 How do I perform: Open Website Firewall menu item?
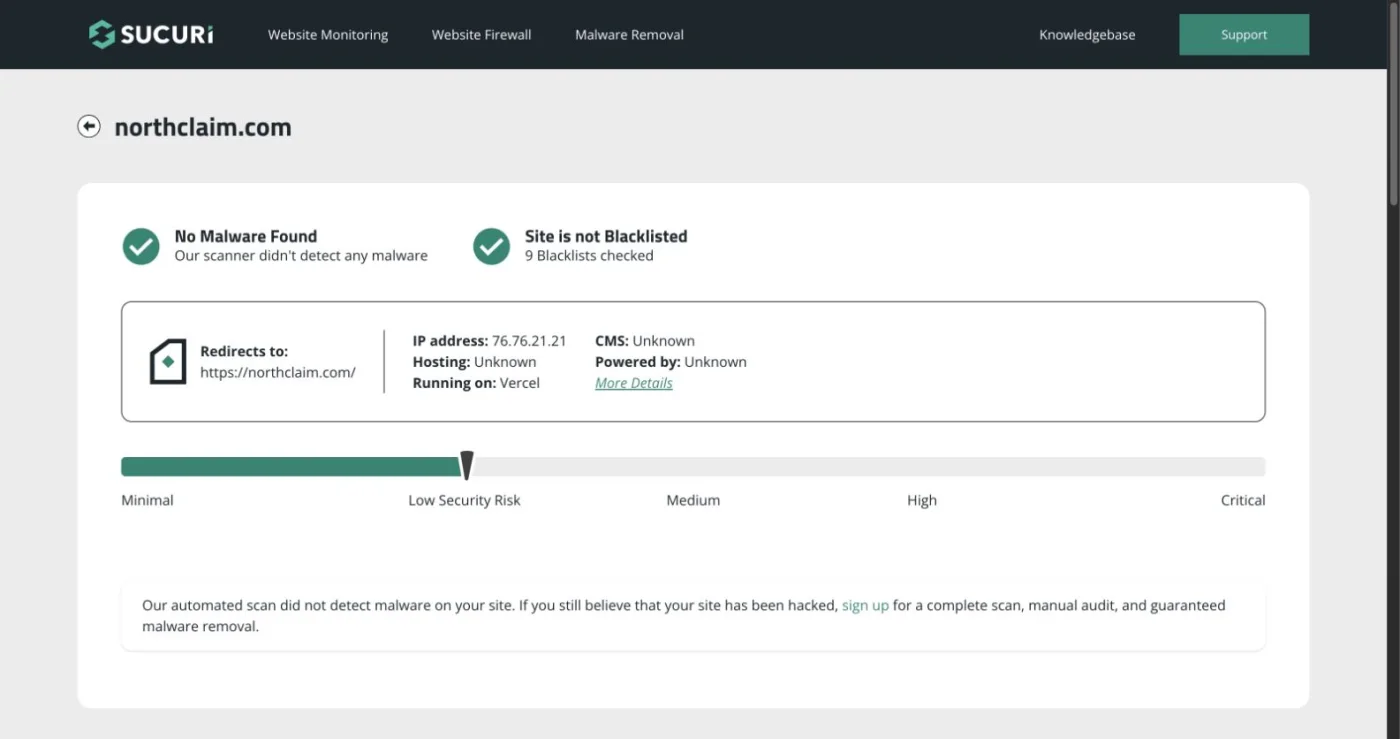[x=481, y=34]
